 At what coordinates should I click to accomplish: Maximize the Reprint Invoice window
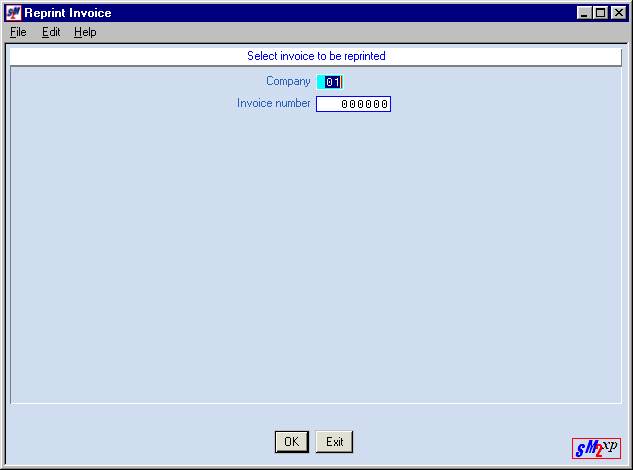click(x=600, y=13)
